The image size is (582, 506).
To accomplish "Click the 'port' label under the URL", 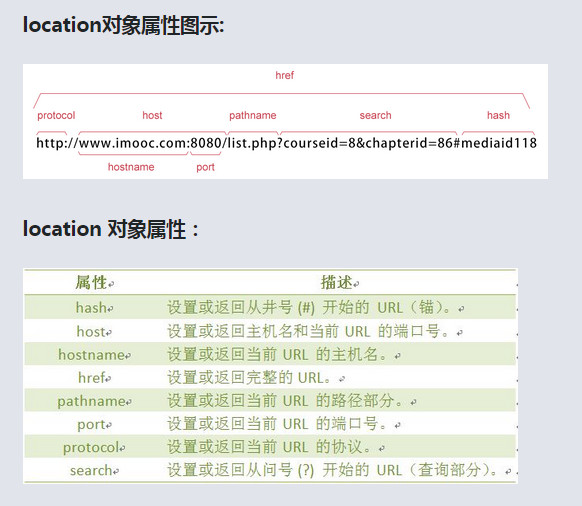I will [x=205, y=167].
